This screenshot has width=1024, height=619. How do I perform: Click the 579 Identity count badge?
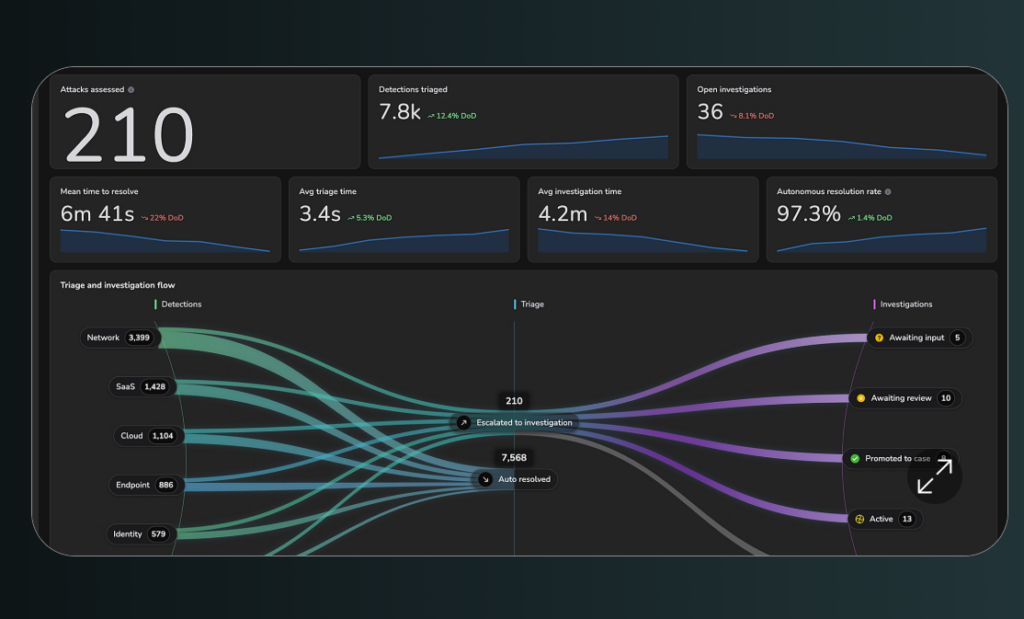coord(158,534)
